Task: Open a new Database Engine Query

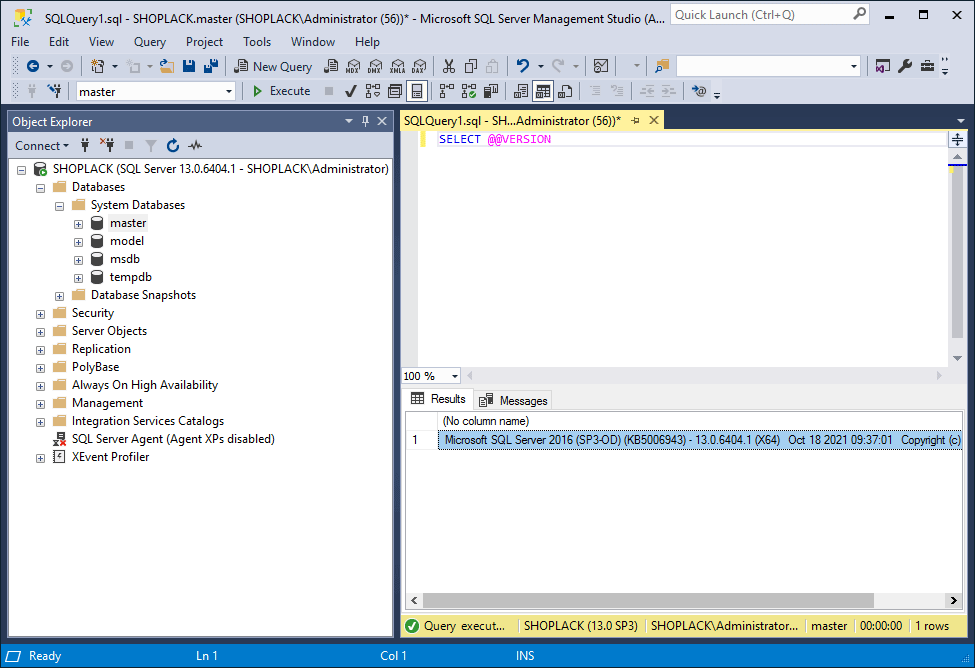Action: 331,66
